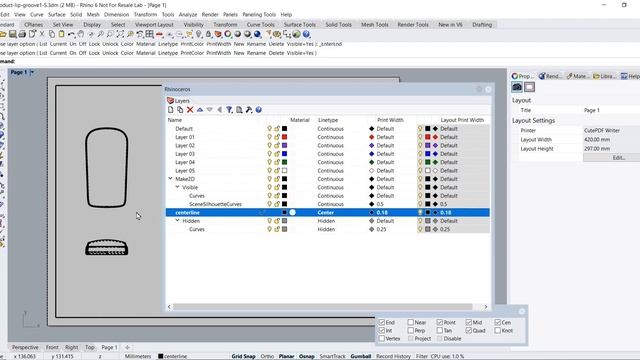Enable the Perp osnap checkbox
The width and height of the screenshot is (640, 360).
pyautogui.click(x=411, y=331)
